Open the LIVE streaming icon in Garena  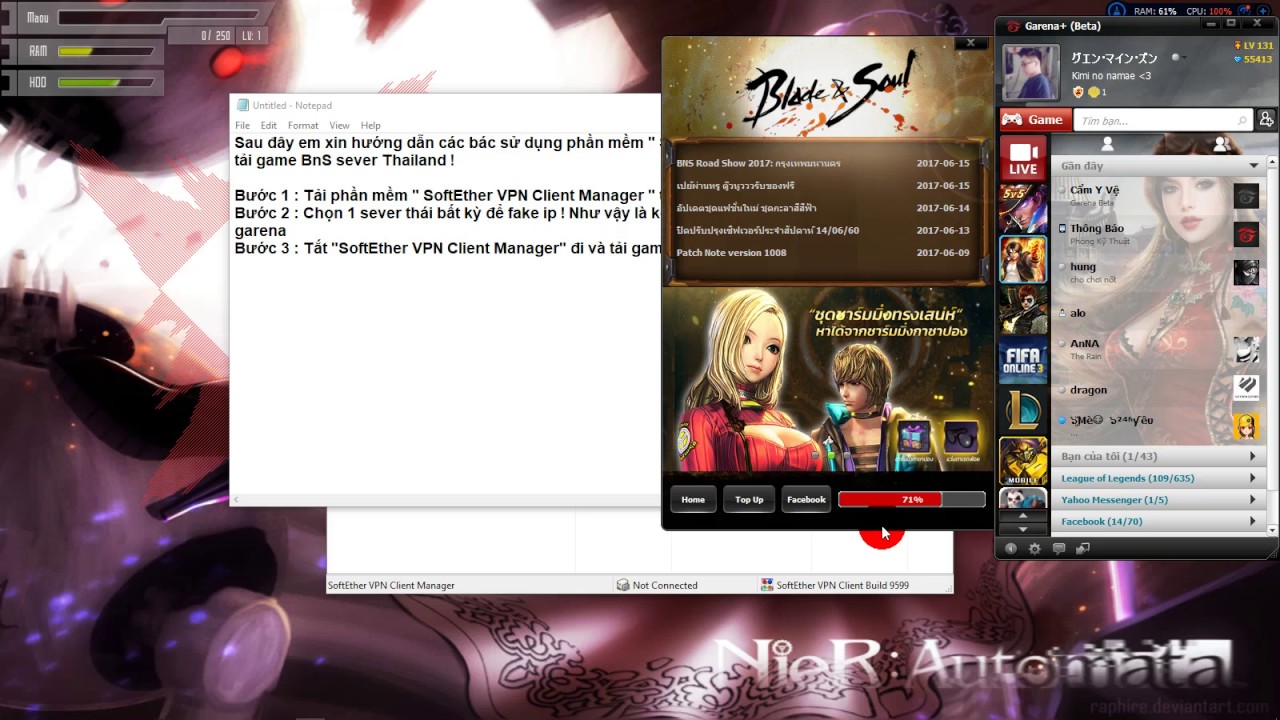coord(1023,159)
